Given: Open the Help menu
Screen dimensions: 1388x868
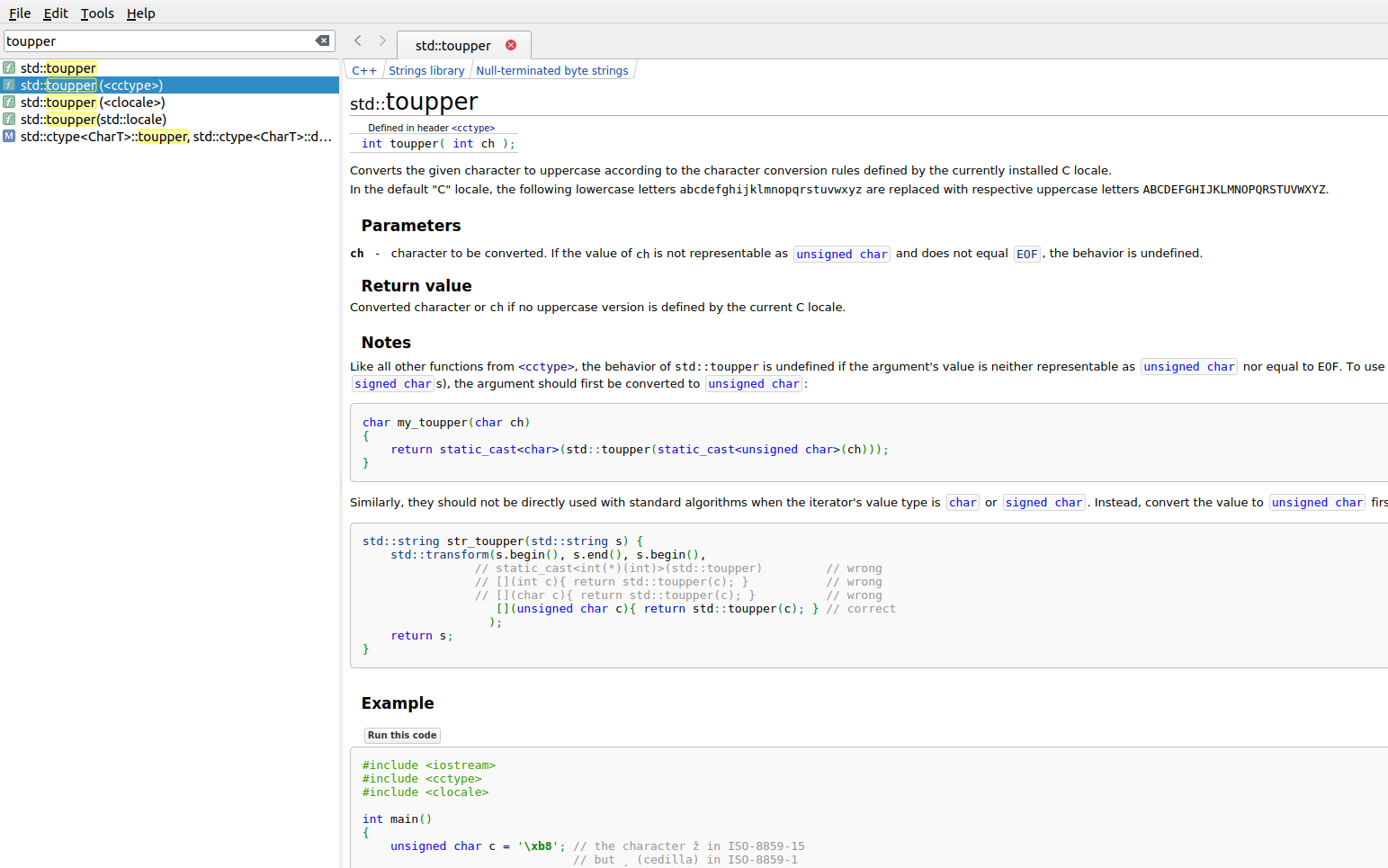Looking at the screenshot, I should pyautogui.click(x=140, y=13).
